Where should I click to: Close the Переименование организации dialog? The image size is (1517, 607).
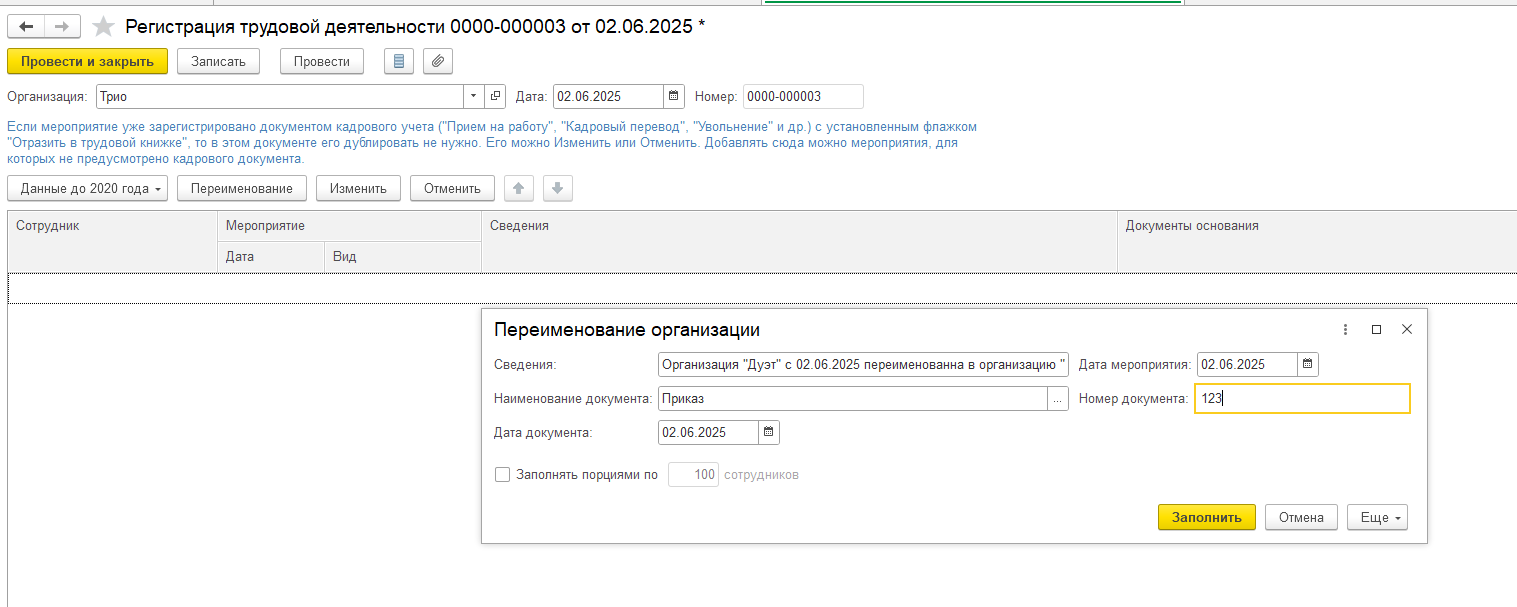point(1406,329)
